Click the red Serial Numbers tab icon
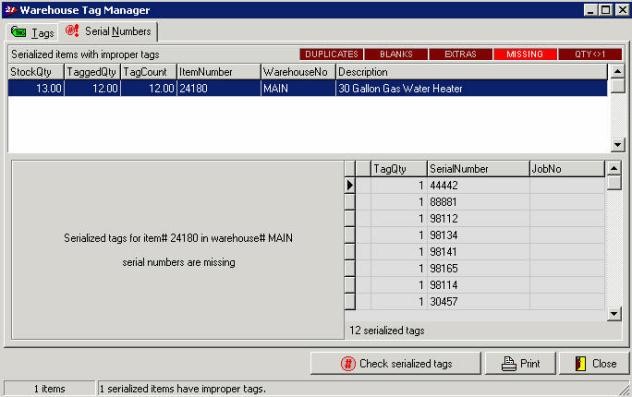This screenshot has width=632, height=397. 72,31
